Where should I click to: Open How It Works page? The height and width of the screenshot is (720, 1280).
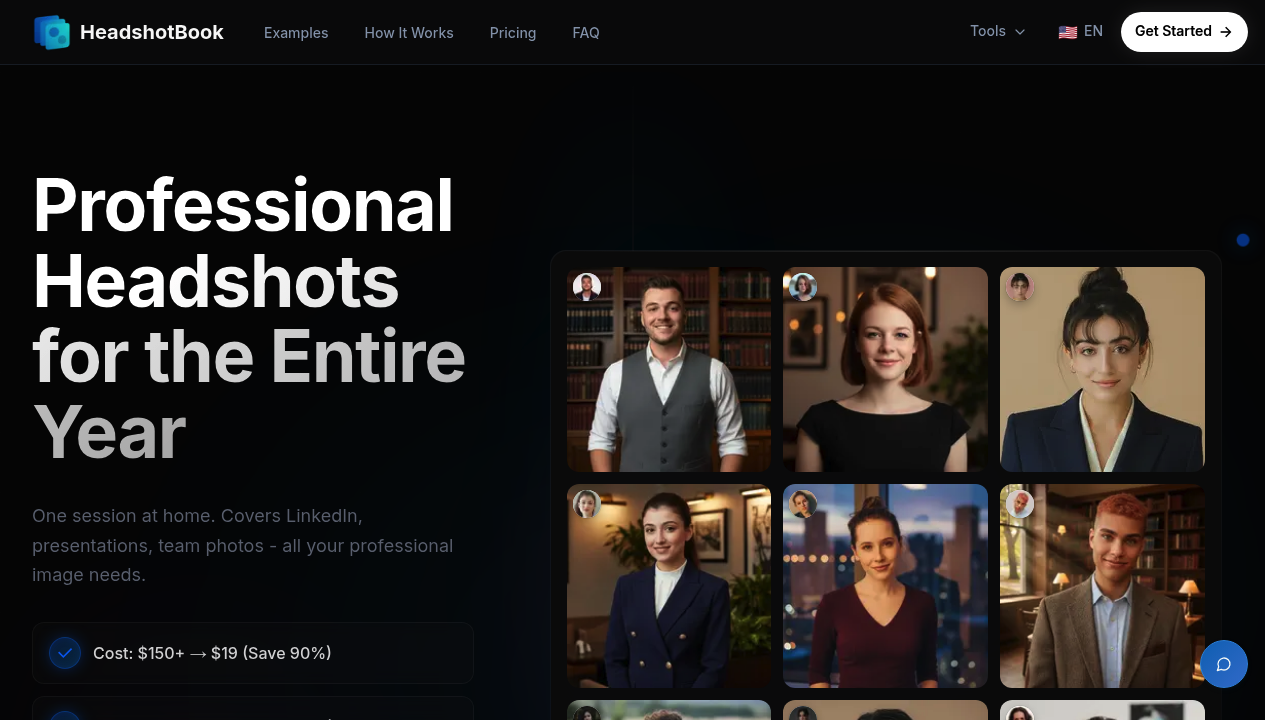pos(409,33)
